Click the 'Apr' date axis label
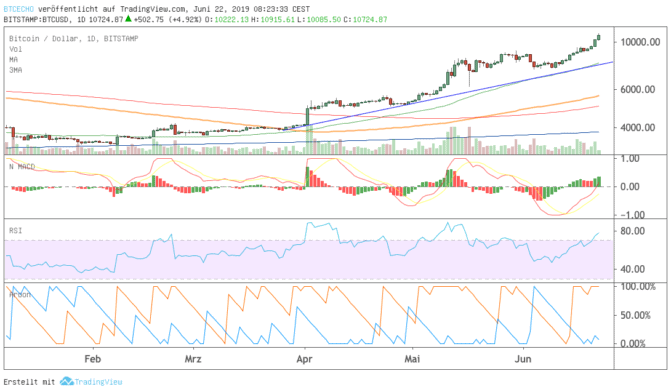The width and height of the screenshot is (671, 392). coord(304,359)
